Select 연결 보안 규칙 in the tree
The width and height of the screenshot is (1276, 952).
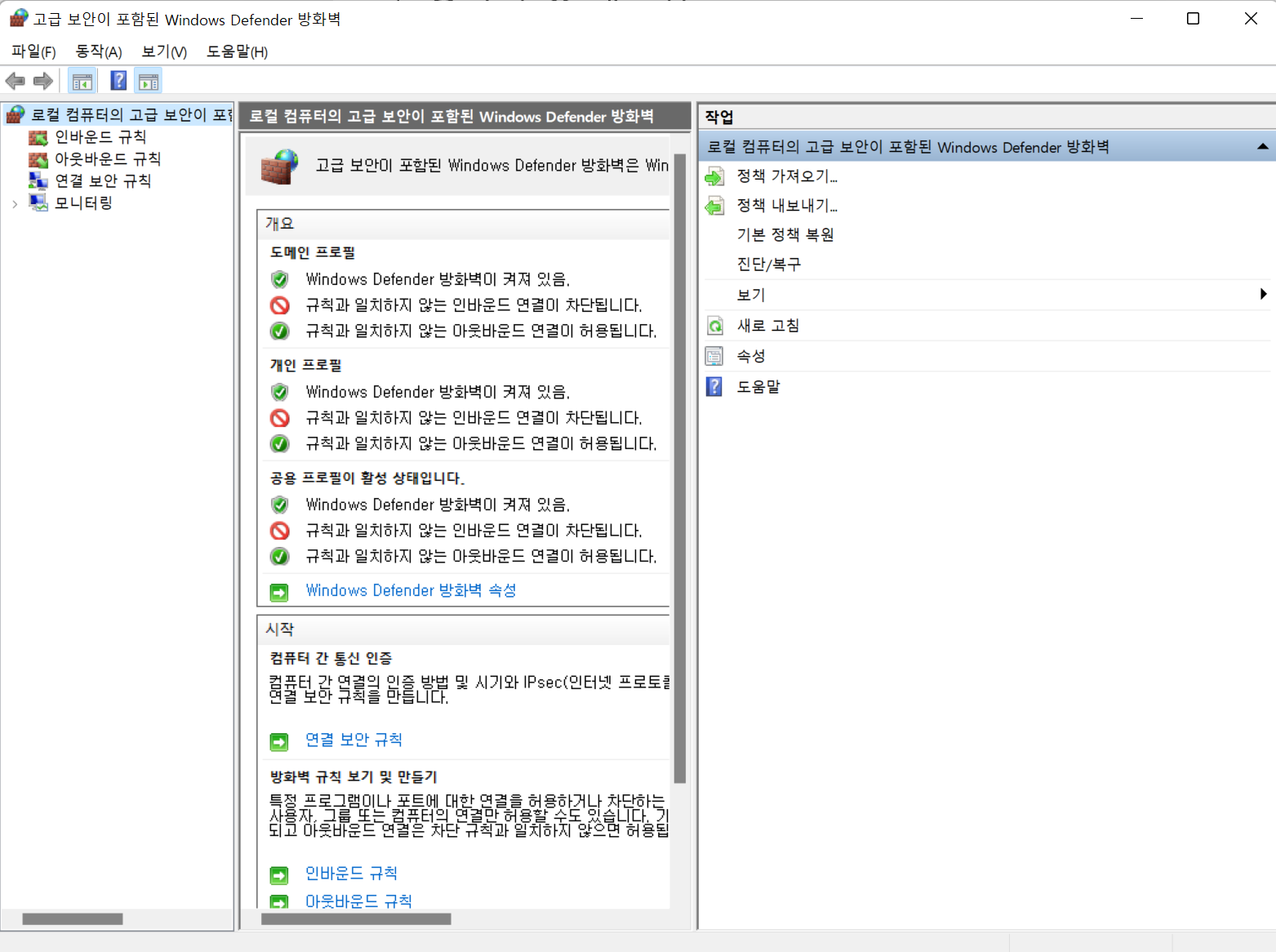coord(103,180)
